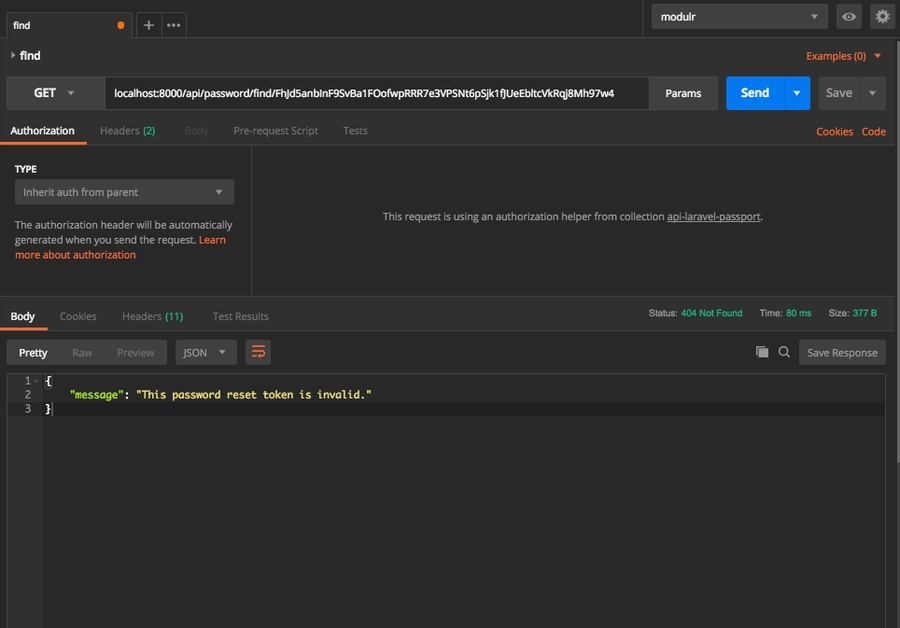Open tab options ellipsis menu
900x628 pixels.
(x=173, y=25)
